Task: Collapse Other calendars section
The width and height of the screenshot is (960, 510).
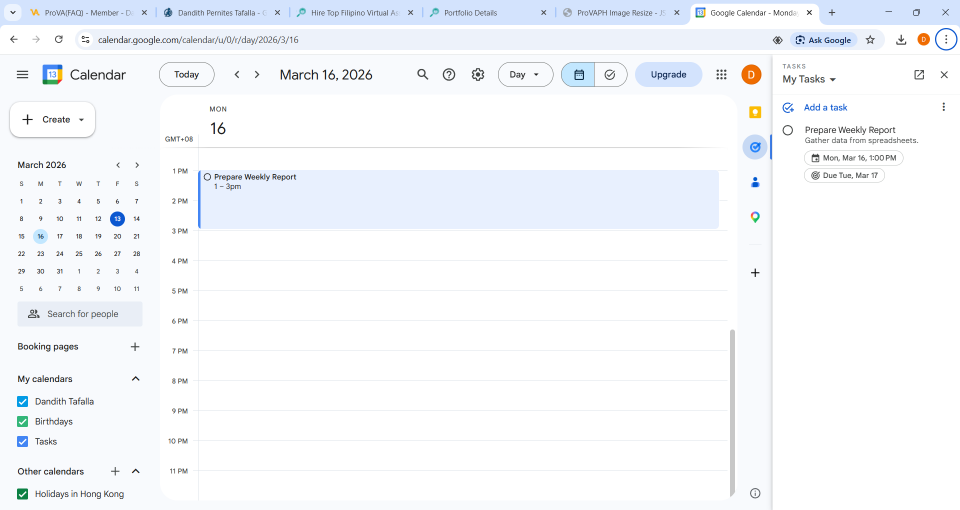Action: point(136,471)
